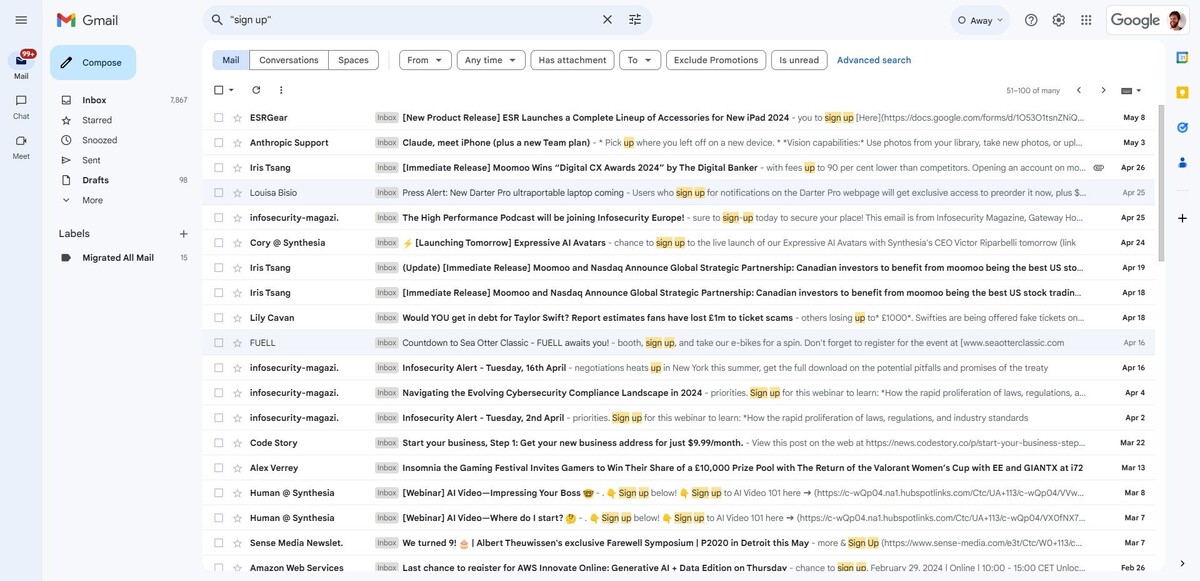Viewport: 1200px width, 581px height.
Task: Go to newer results page arrow
Action: (1078, 90)
